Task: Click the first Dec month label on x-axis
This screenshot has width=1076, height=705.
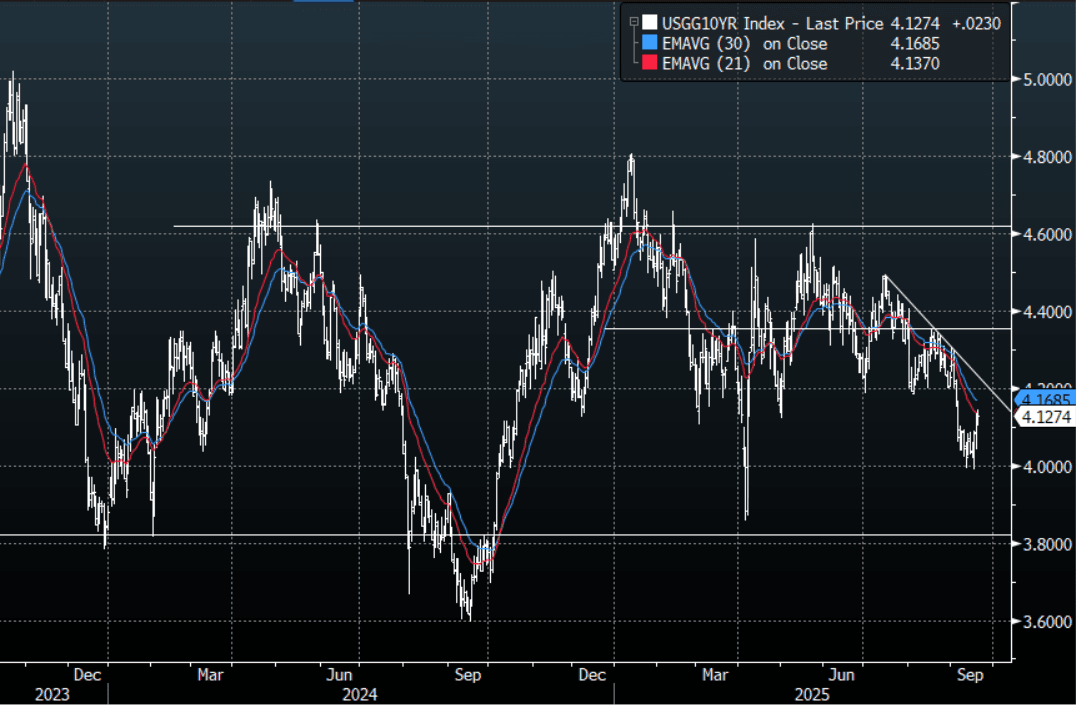Action: [87, 674]
